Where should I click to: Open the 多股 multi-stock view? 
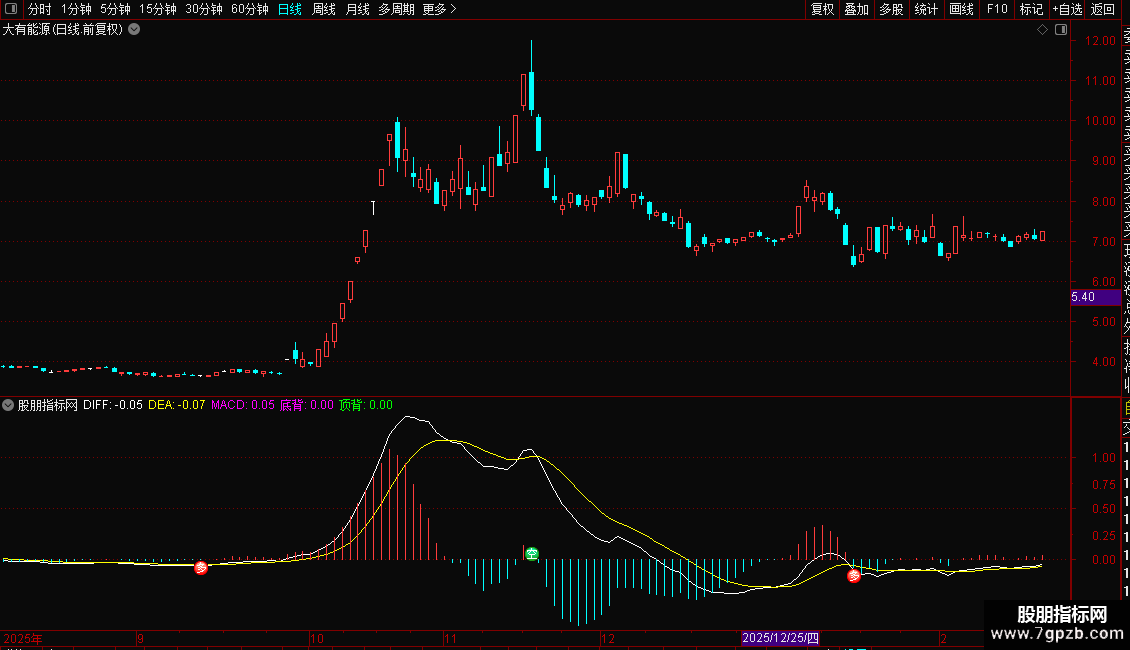891,9
